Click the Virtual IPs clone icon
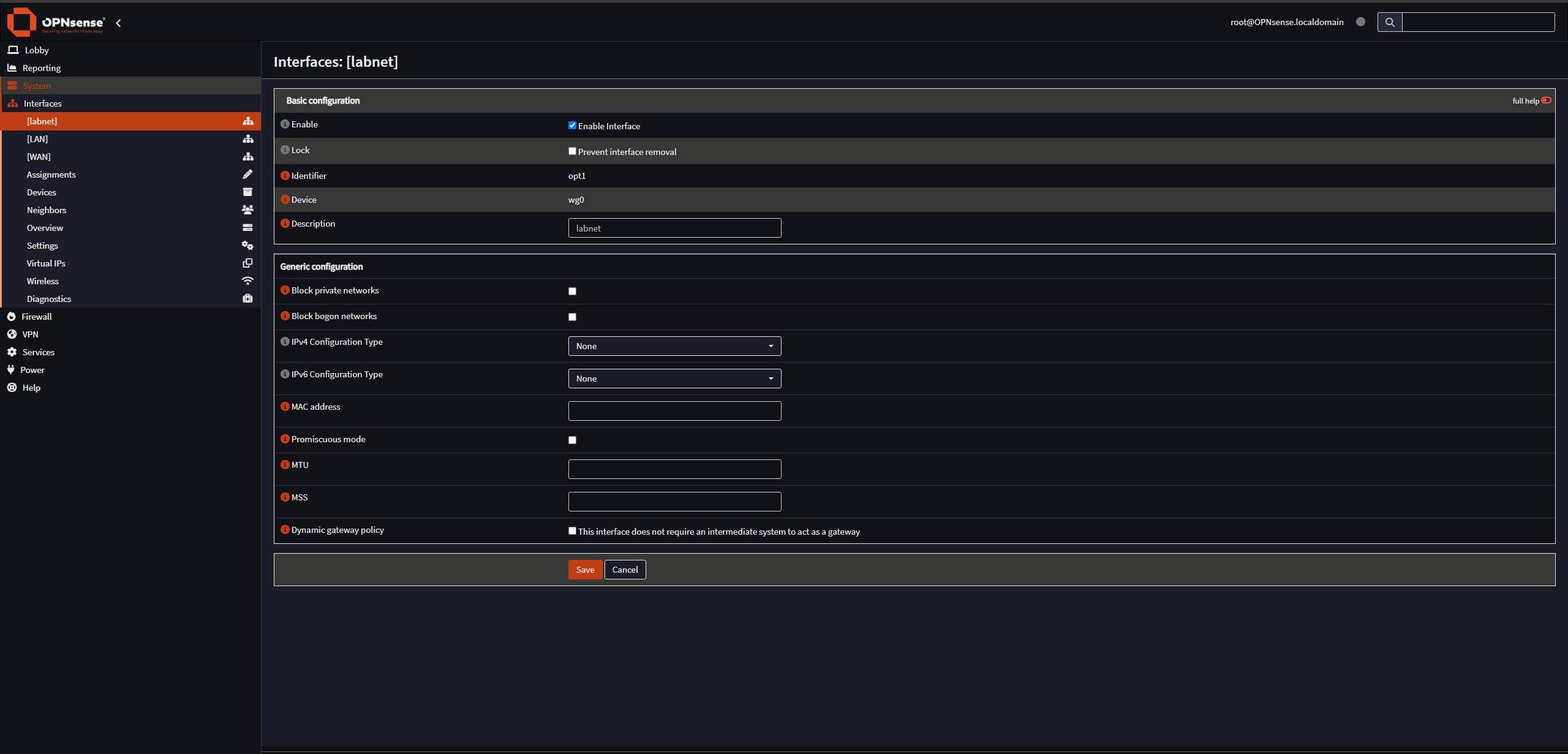Viewport: 1568px width, 754px height. point(247,263)
